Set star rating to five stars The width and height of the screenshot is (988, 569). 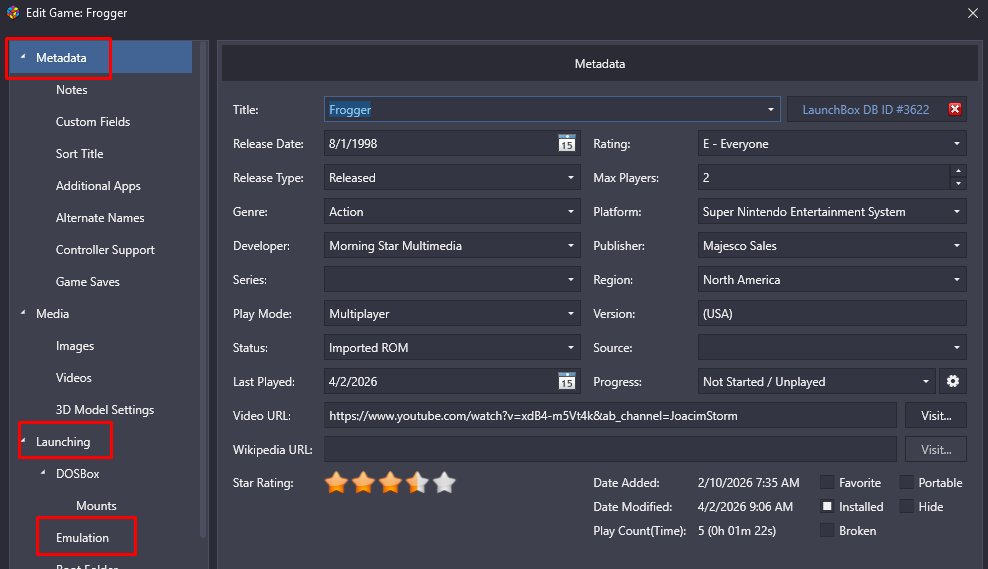tap(444, 483)
